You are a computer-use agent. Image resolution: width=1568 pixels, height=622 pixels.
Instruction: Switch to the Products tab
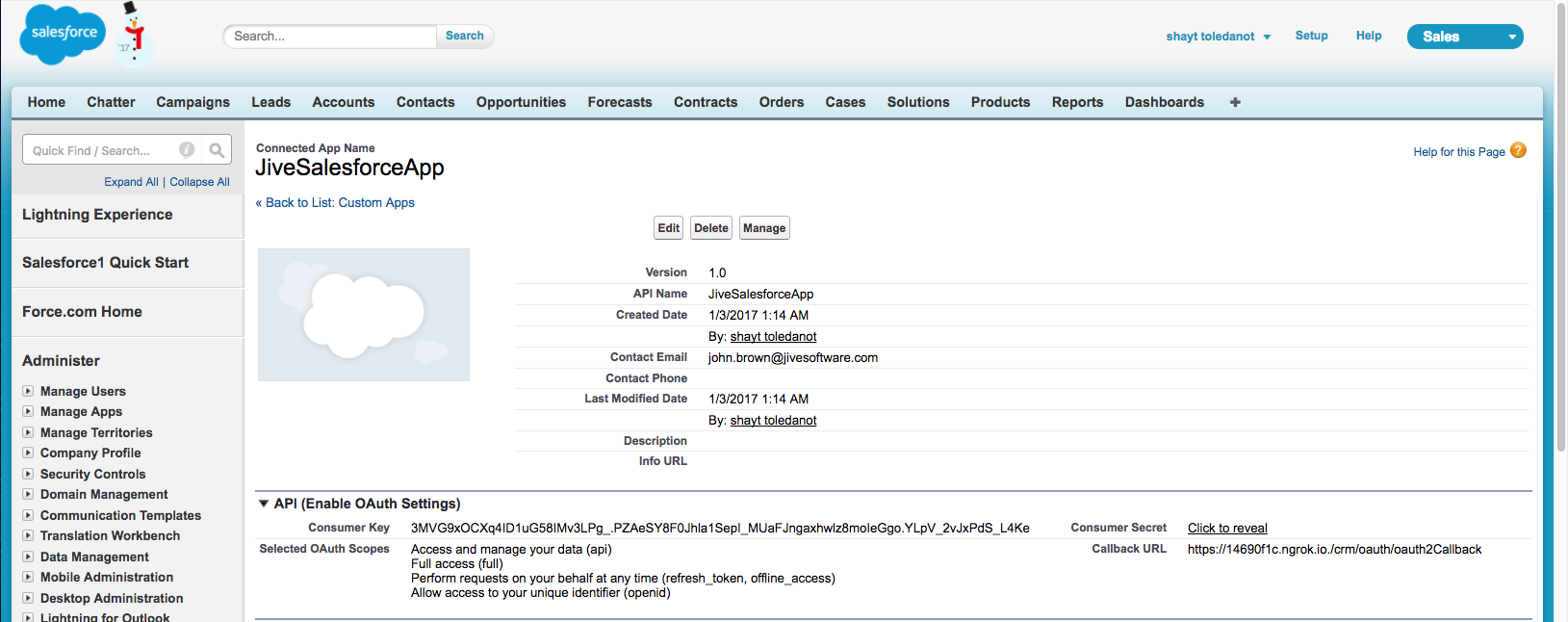pos(1000,102)
